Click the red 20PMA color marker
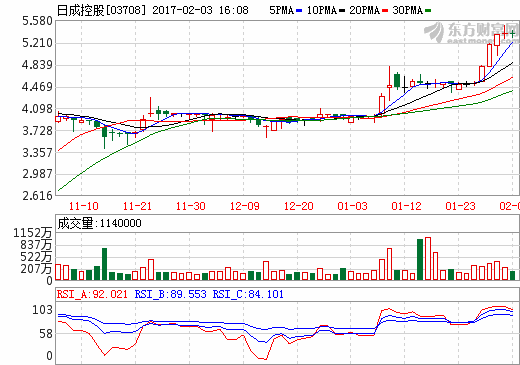The image size is (520, 365). (385, 11)
